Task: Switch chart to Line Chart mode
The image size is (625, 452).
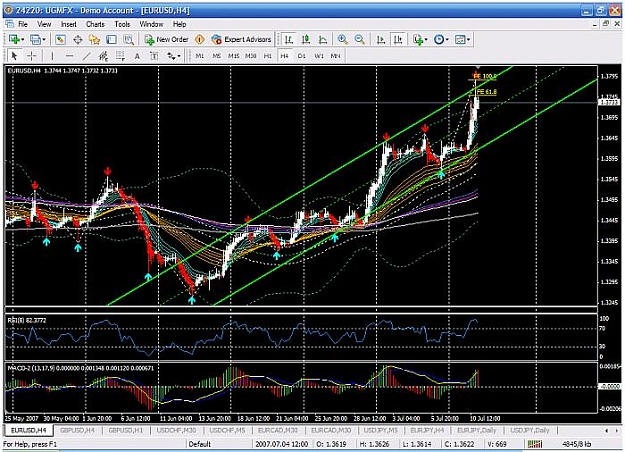Action: tap(322, 39)
